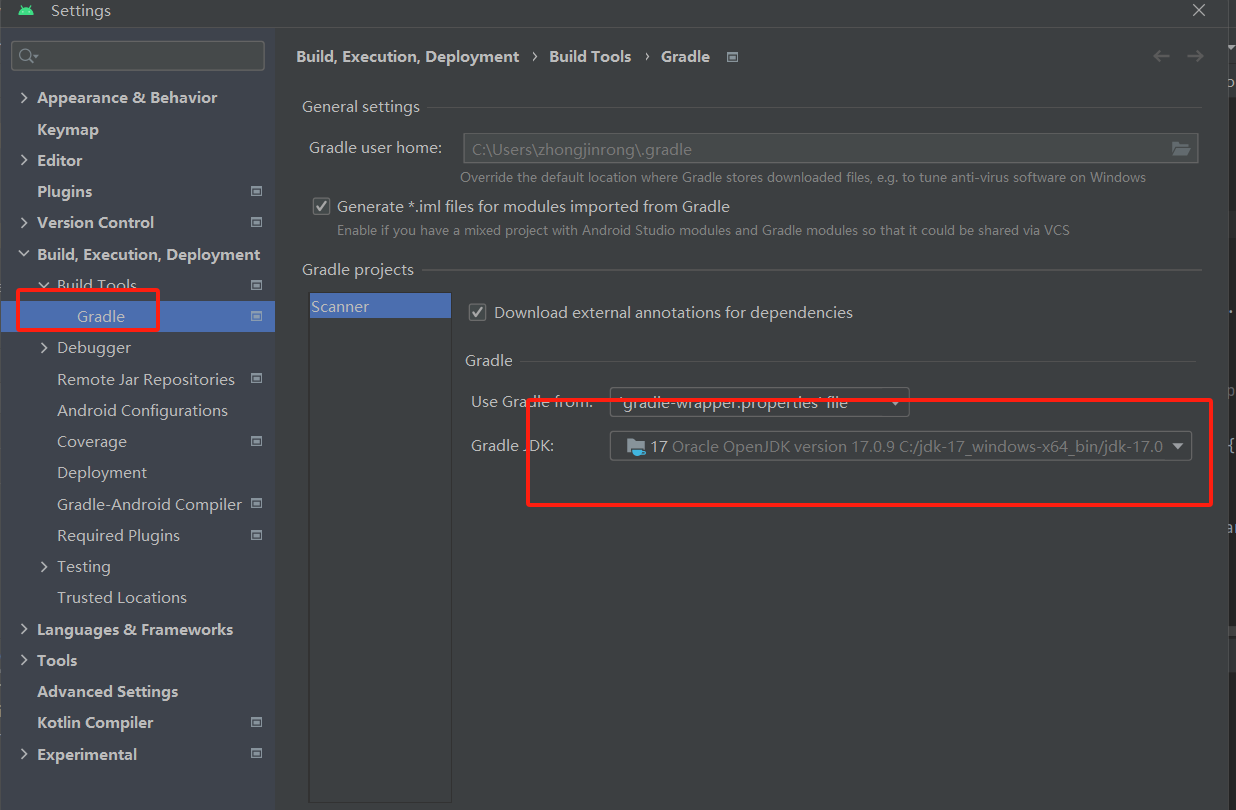The height and width of the screenshot is (810, 1236).
Task: Click the project icon next to Coverage
Action: [256, 441]
